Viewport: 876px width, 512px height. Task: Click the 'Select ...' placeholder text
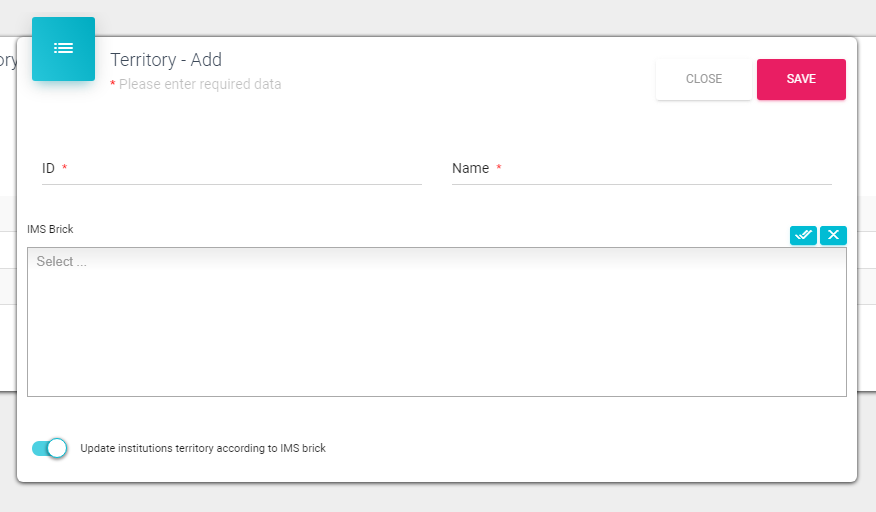[62, 262]
